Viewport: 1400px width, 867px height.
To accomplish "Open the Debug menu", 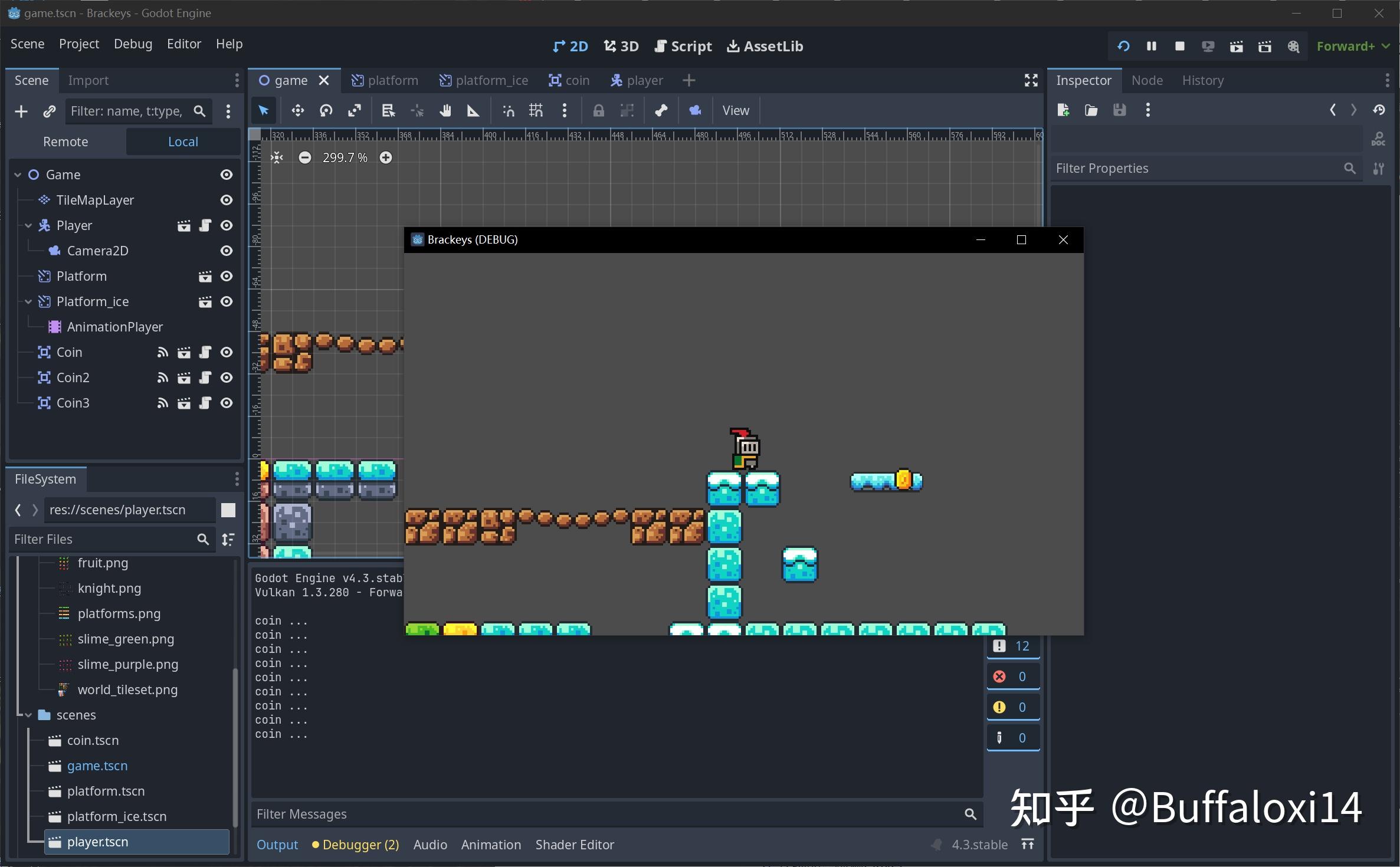I will (133, 44).
